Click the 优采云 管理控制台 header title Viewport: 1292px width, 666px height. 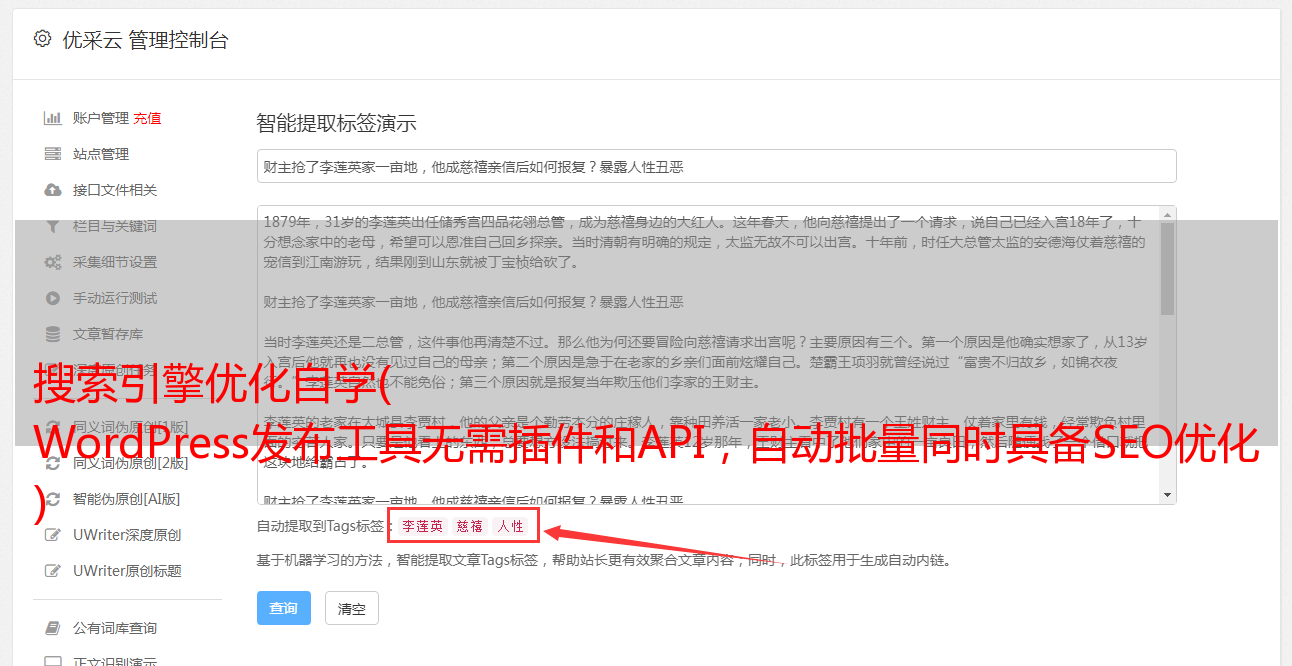[x=145, y=40]
